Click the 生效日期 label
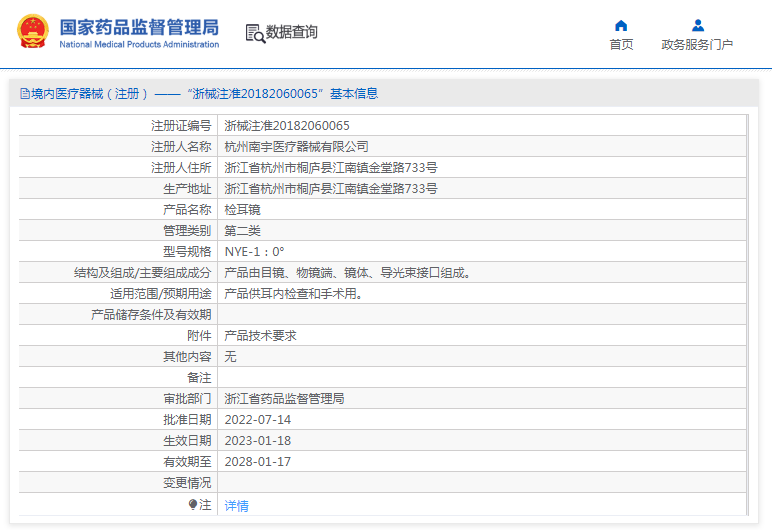772x530 pixels. tap(187, 441)
